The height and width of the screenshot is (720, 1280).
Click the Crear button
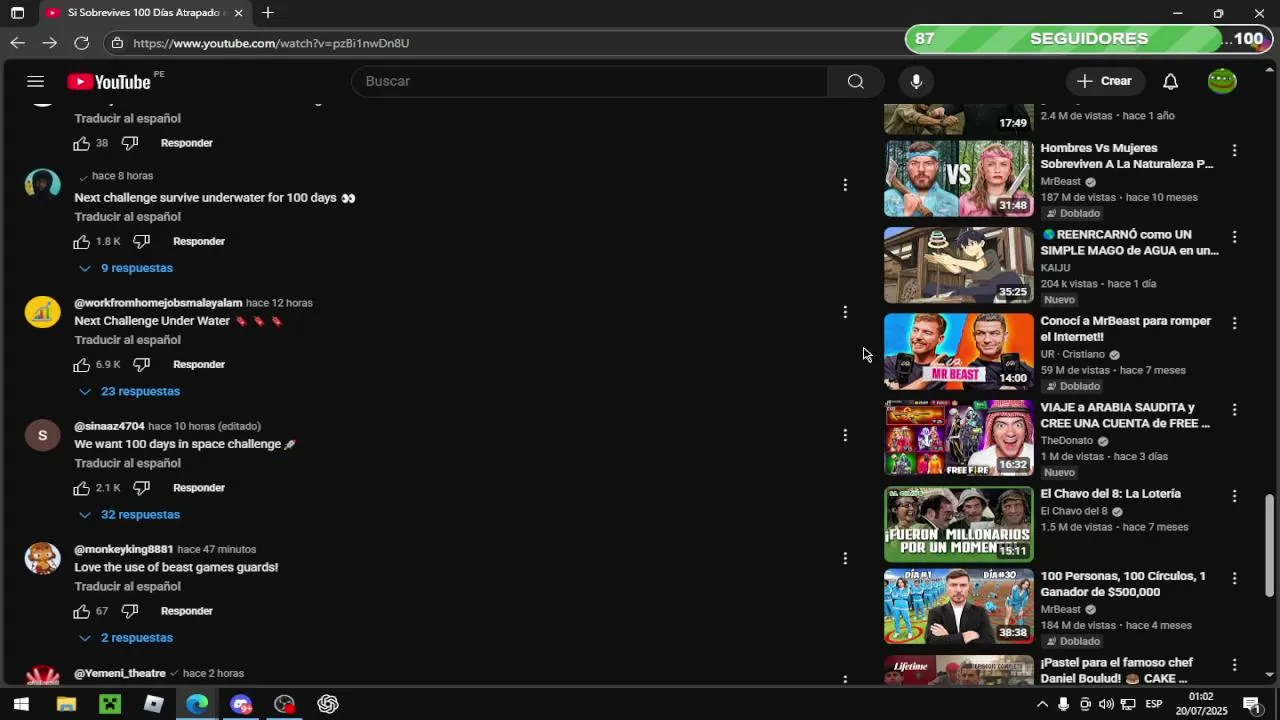(x=1105, y=81)
